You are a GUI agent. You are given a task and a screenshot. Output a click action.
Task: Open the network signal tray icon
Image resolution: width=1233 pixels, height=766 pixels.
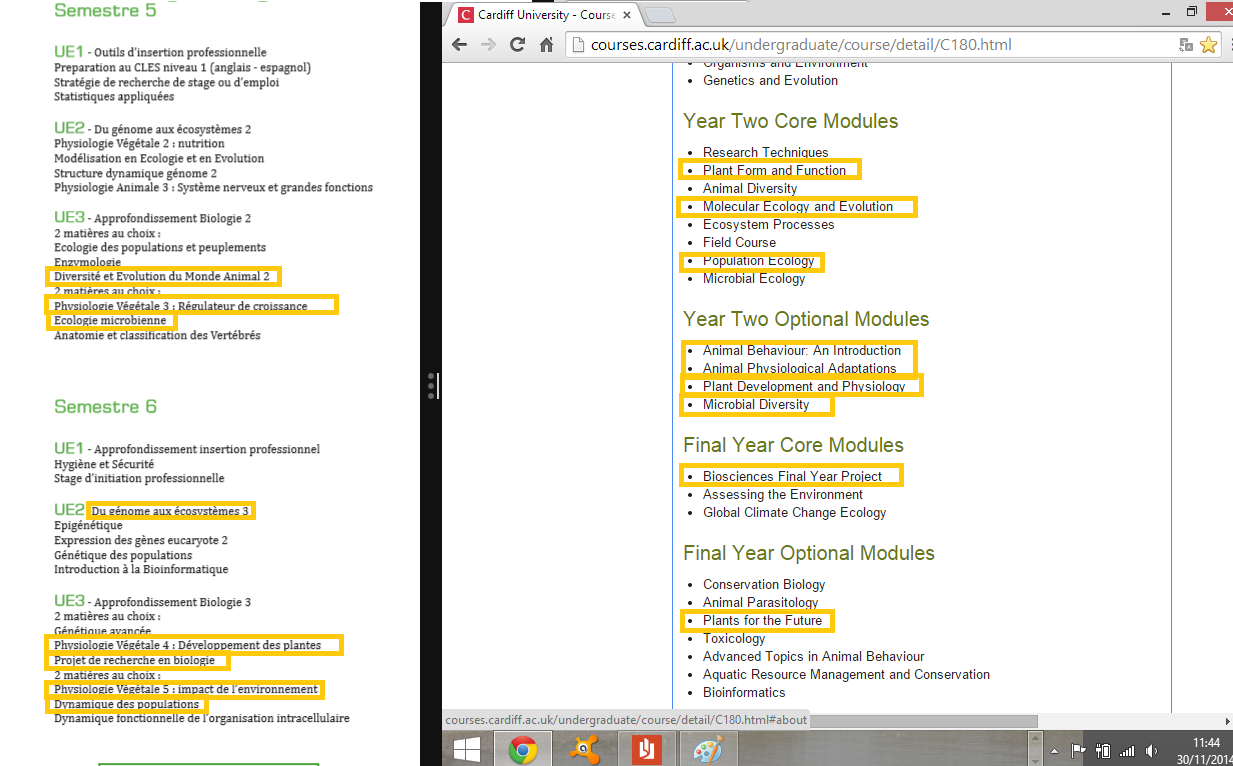[x=1127, y=750]
